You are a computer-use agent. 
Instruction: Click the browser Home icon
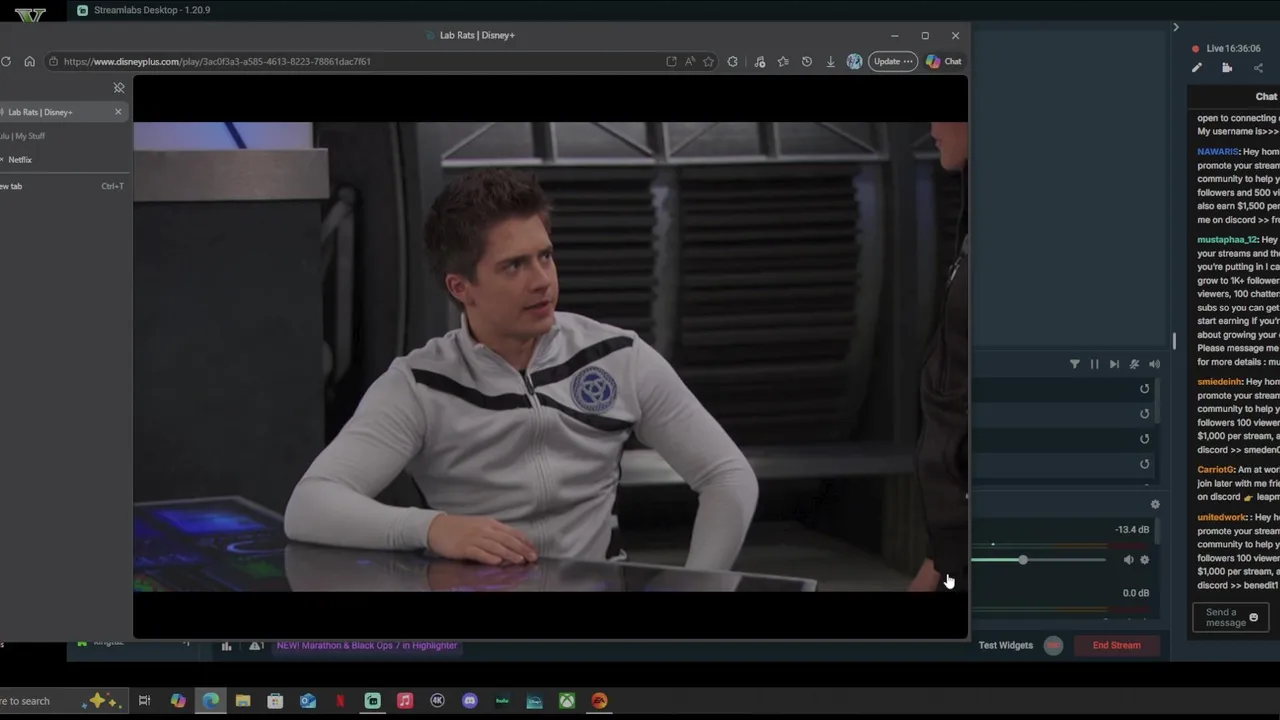[x=29, y=61]
